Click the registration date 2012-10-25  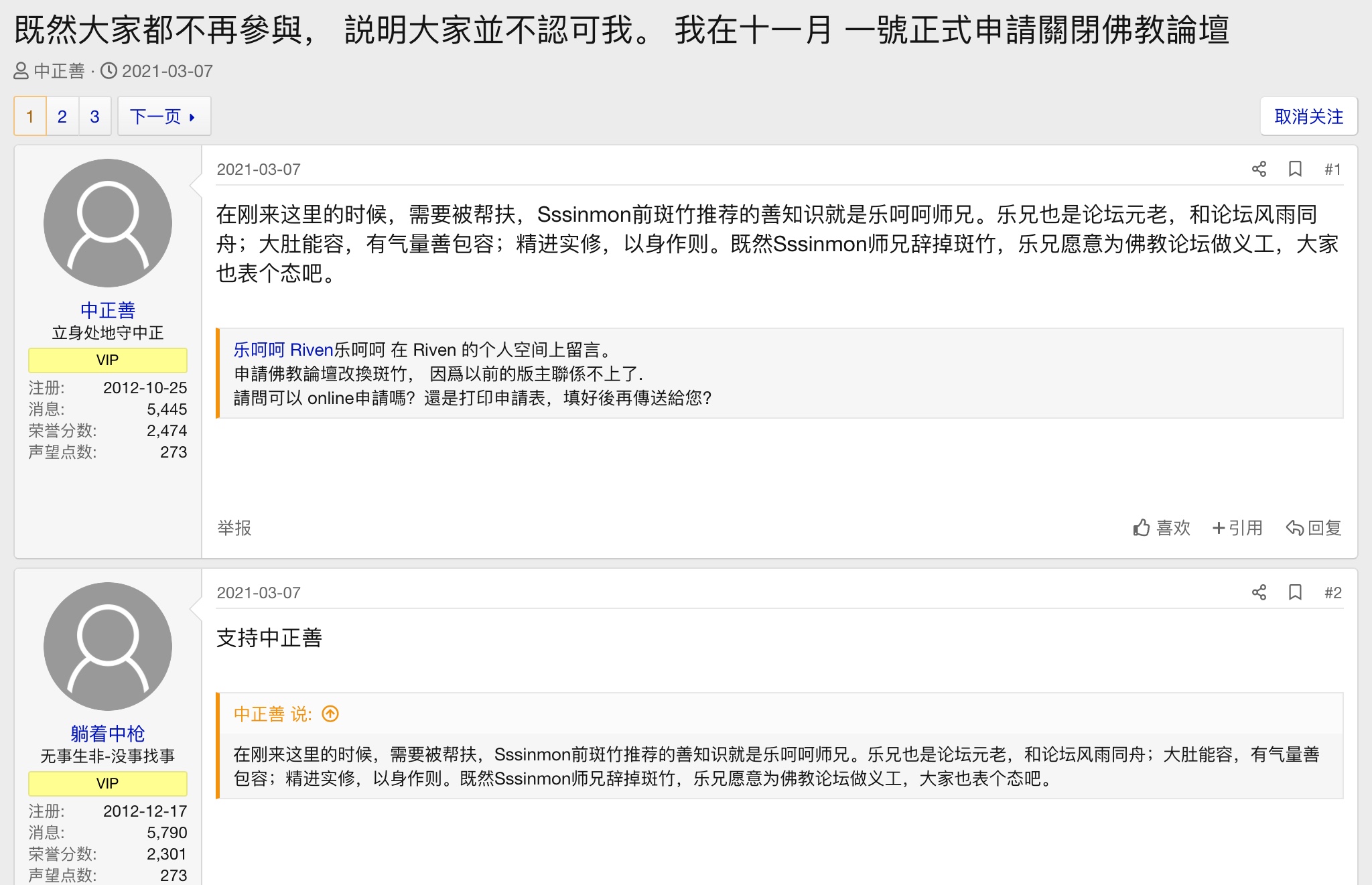[145, 388]
